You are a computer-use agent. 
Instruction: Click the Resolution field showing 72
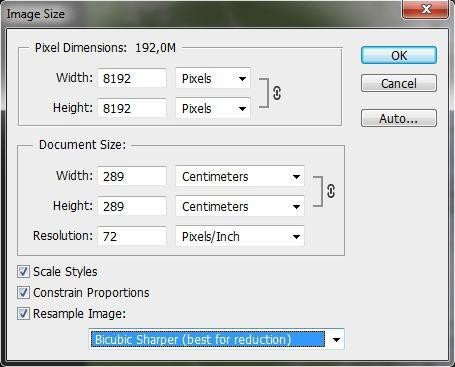click(x=132, y=236)
